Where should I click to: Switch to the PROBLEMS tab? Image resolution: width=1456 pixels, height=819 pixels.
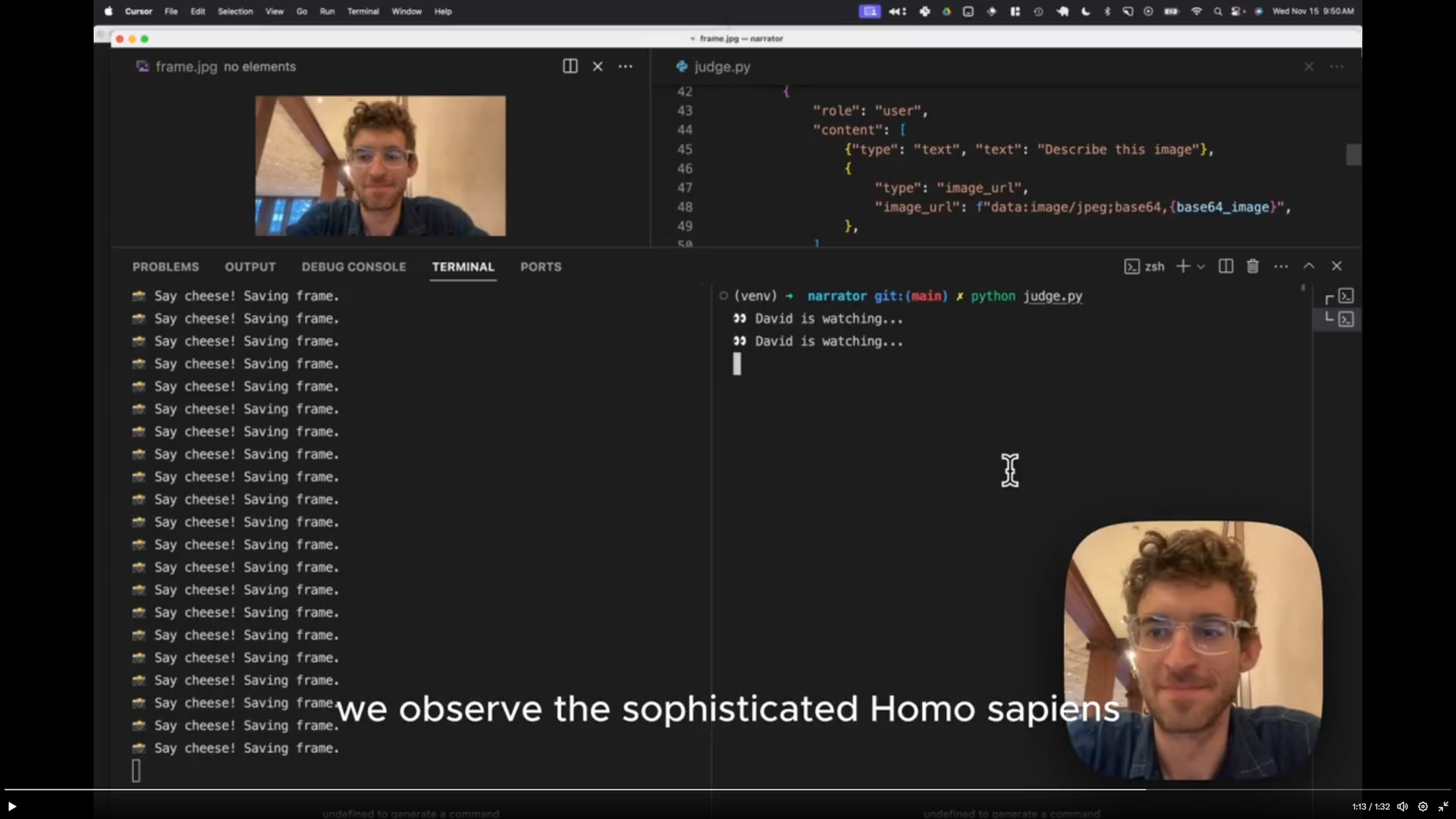tap(165, 267)
